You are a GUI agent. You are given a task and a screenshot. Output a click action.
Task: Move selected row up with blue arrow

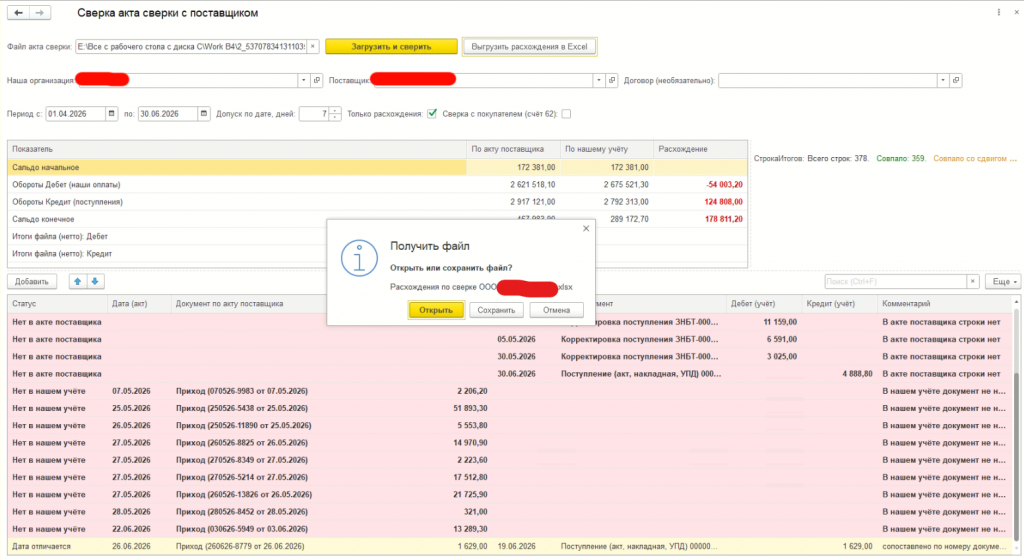tap(78, 282)
